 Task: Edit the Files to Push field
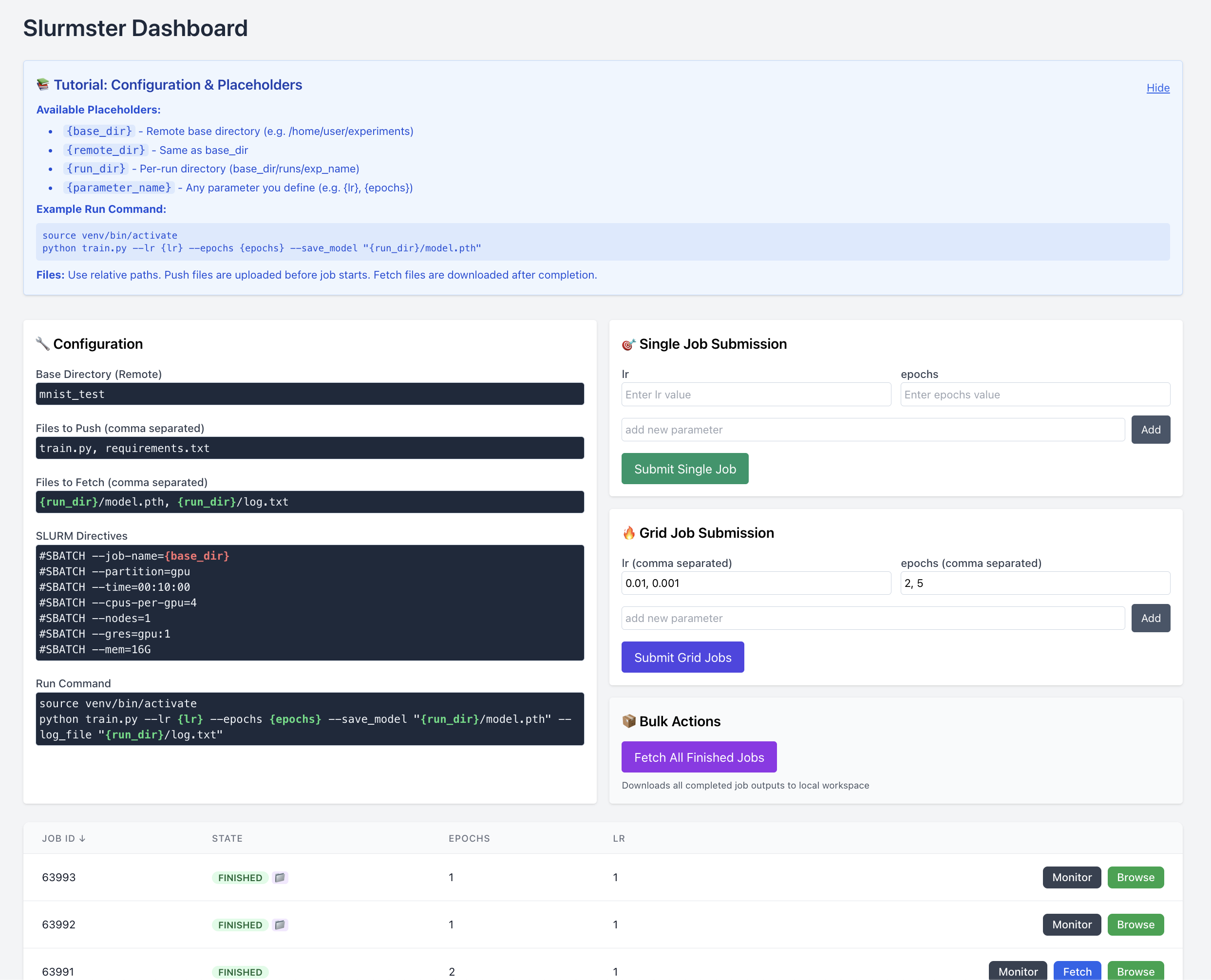click(310, 448)
